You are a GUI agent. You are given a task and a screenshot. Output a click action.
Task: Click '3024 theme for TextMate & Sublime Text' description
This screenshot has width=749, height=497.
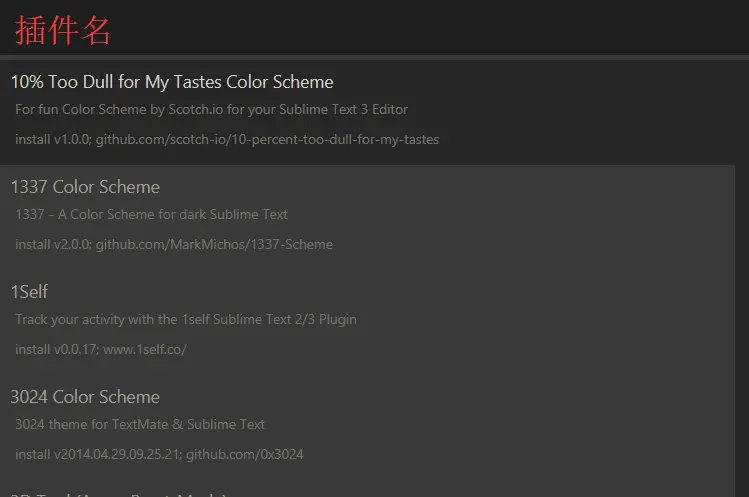139,424
